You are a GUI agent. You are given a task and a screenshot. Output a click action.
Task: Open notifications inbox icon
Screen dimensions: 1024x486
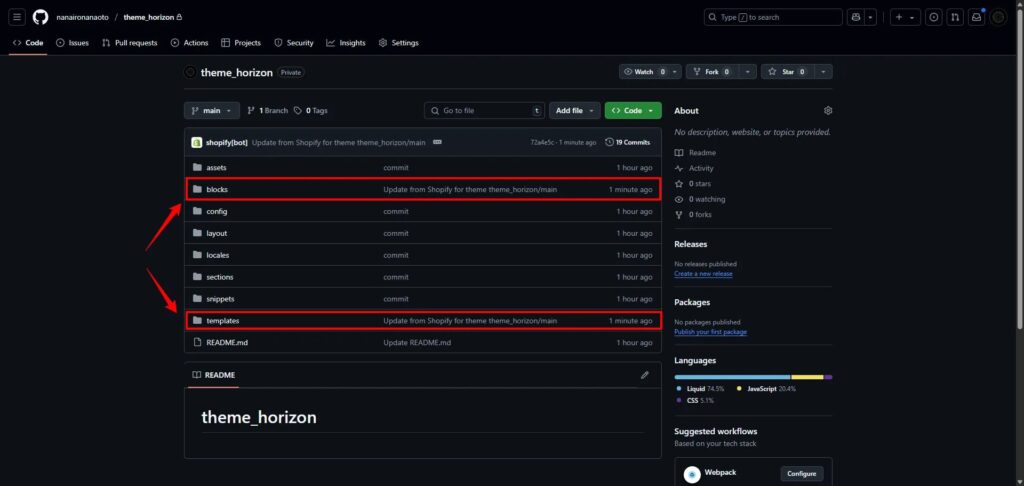point(976,17)
